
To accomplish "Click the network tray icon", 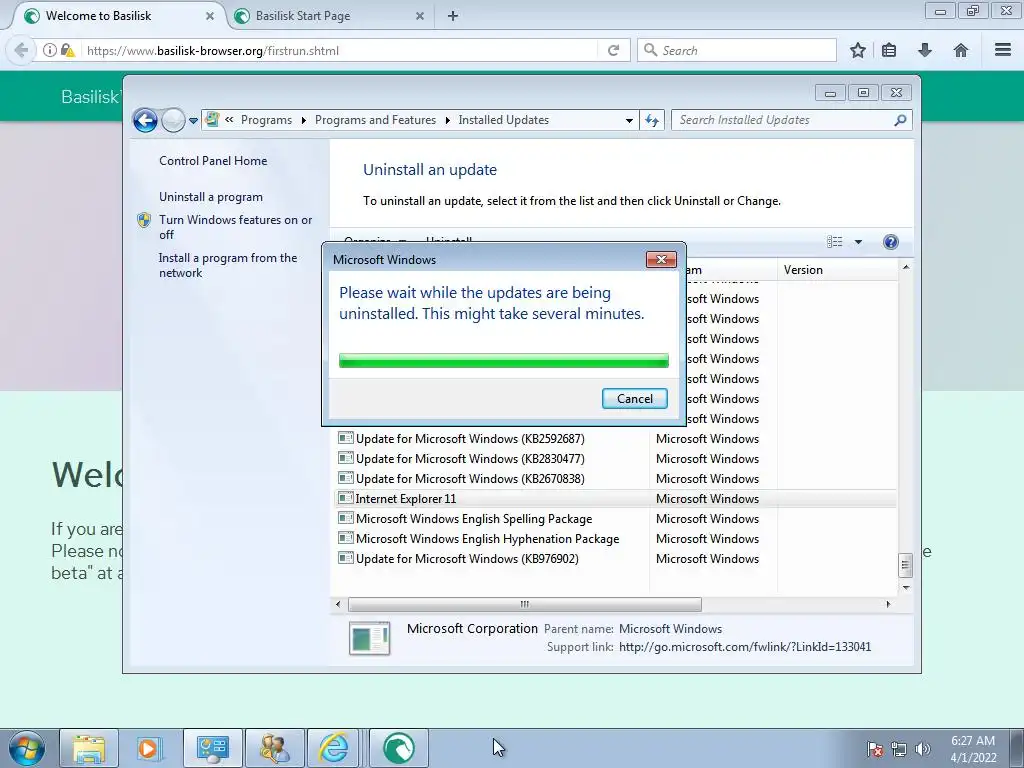I will (899, 748).
